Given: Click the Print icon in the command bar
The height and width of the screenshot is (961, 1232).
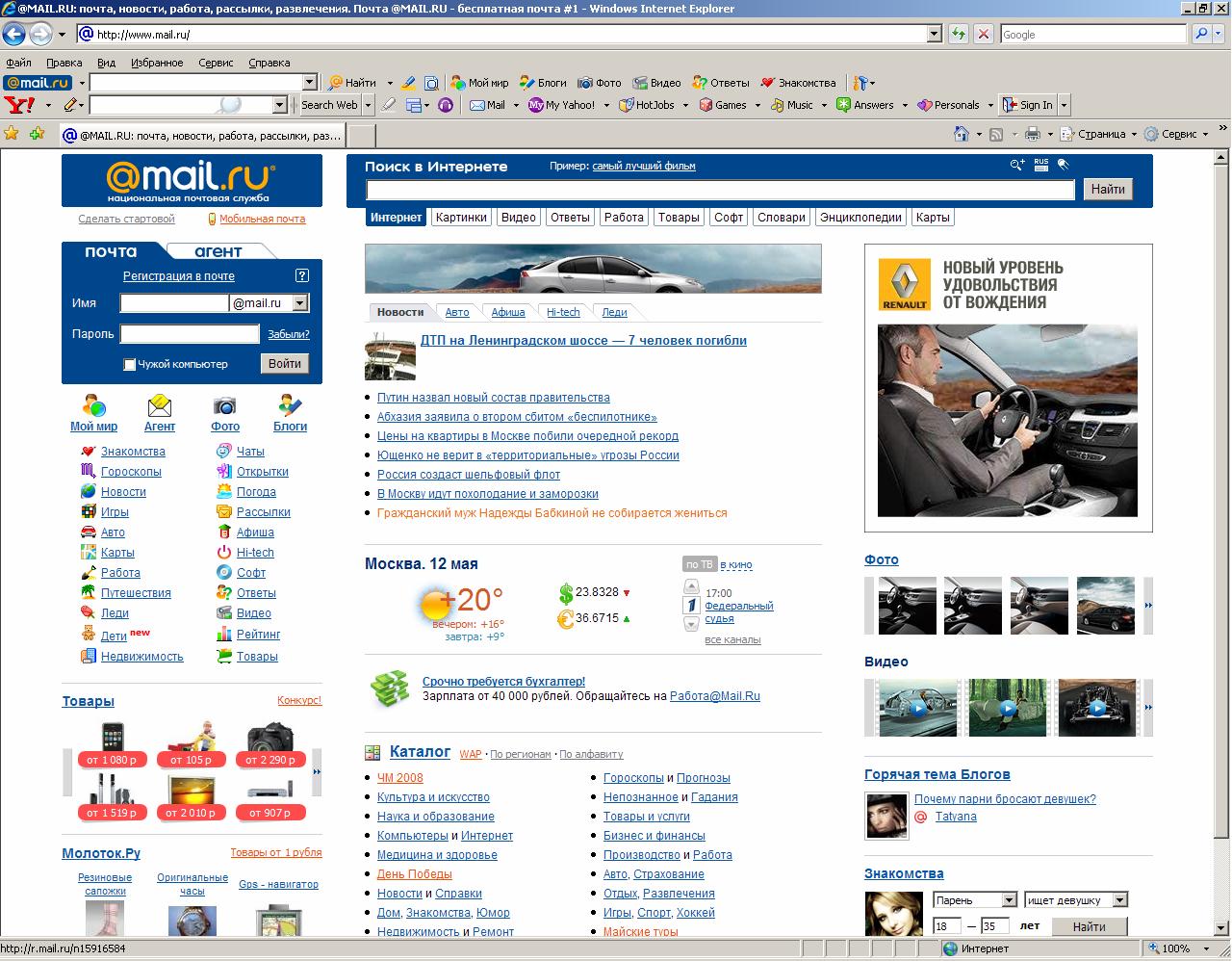Looking at the screenshot, I should (x=1033, y=134).
